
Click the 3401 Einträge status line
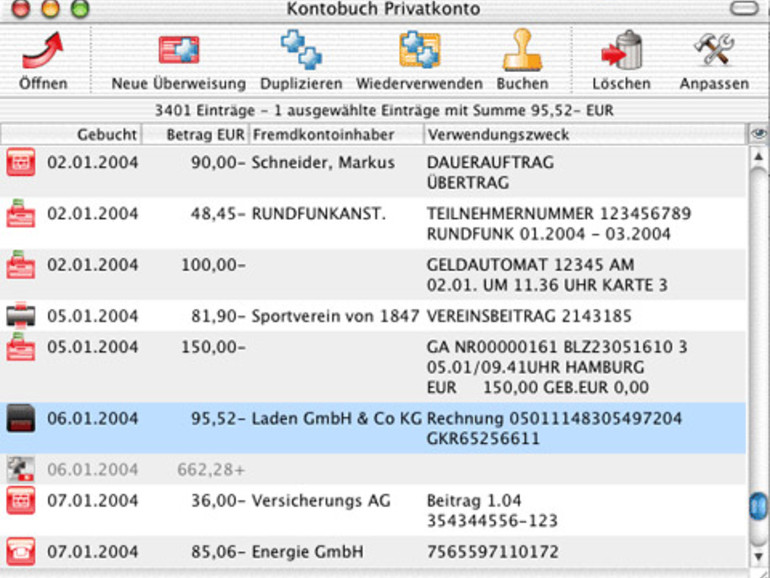point(384,110)
